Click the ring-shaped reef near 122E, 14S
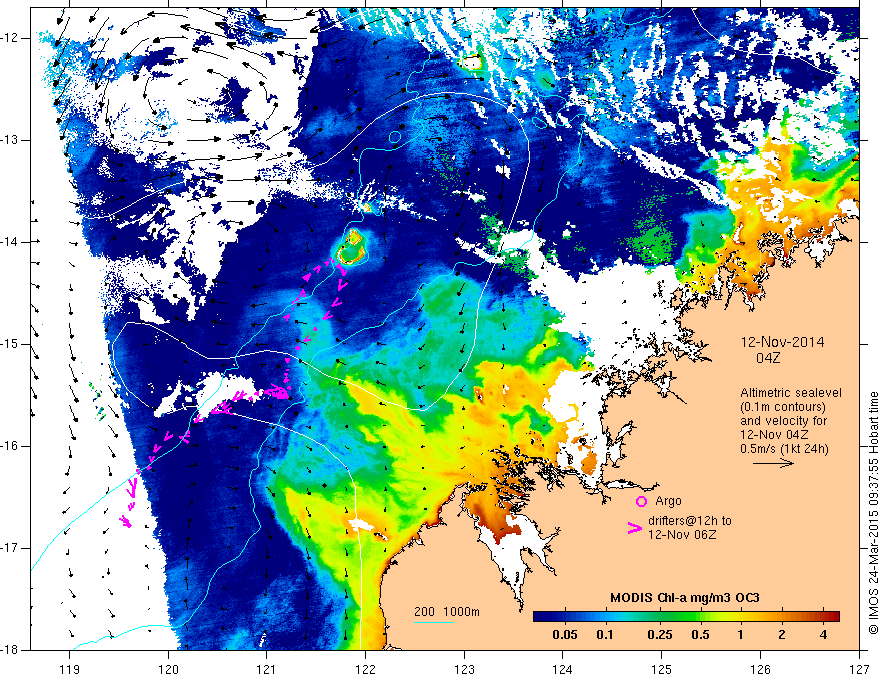 tap(352, 249)
